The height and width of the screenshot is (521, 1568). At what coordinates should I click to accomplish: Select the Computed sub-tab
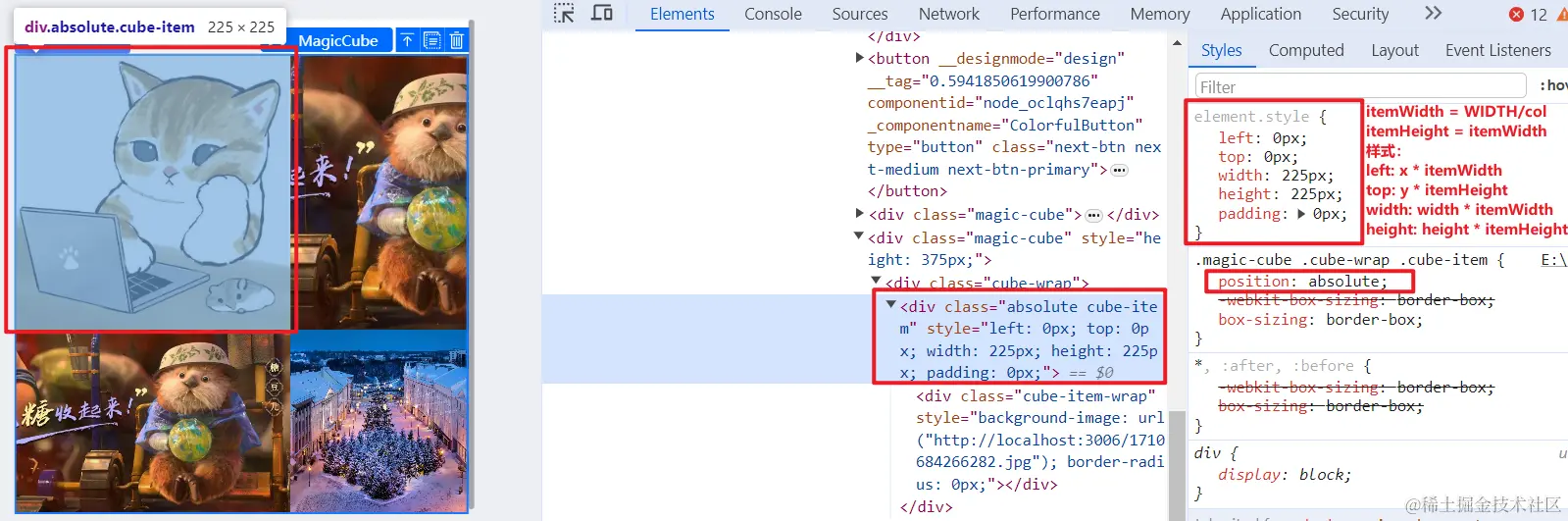tap(1306, 50)
